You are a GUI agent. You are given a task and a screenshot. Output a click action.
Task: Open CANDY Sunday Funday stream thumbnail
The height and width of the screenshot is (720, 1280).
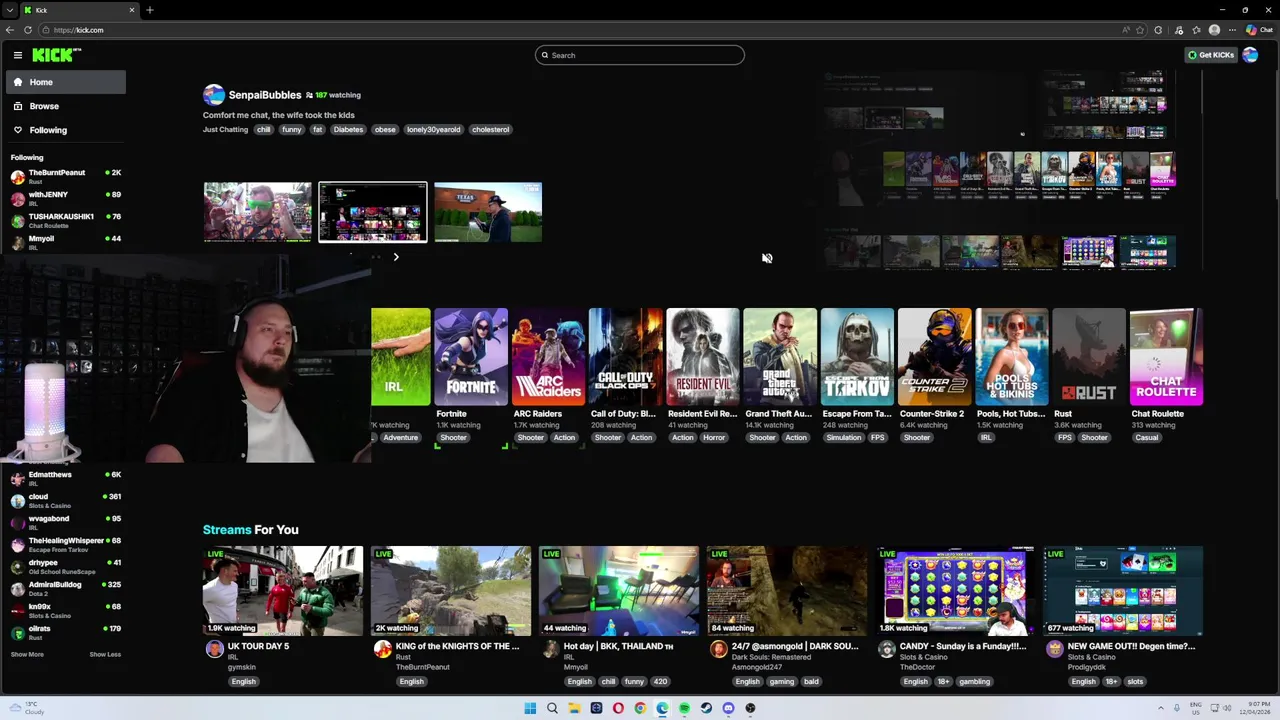click(x=955, y=591)
